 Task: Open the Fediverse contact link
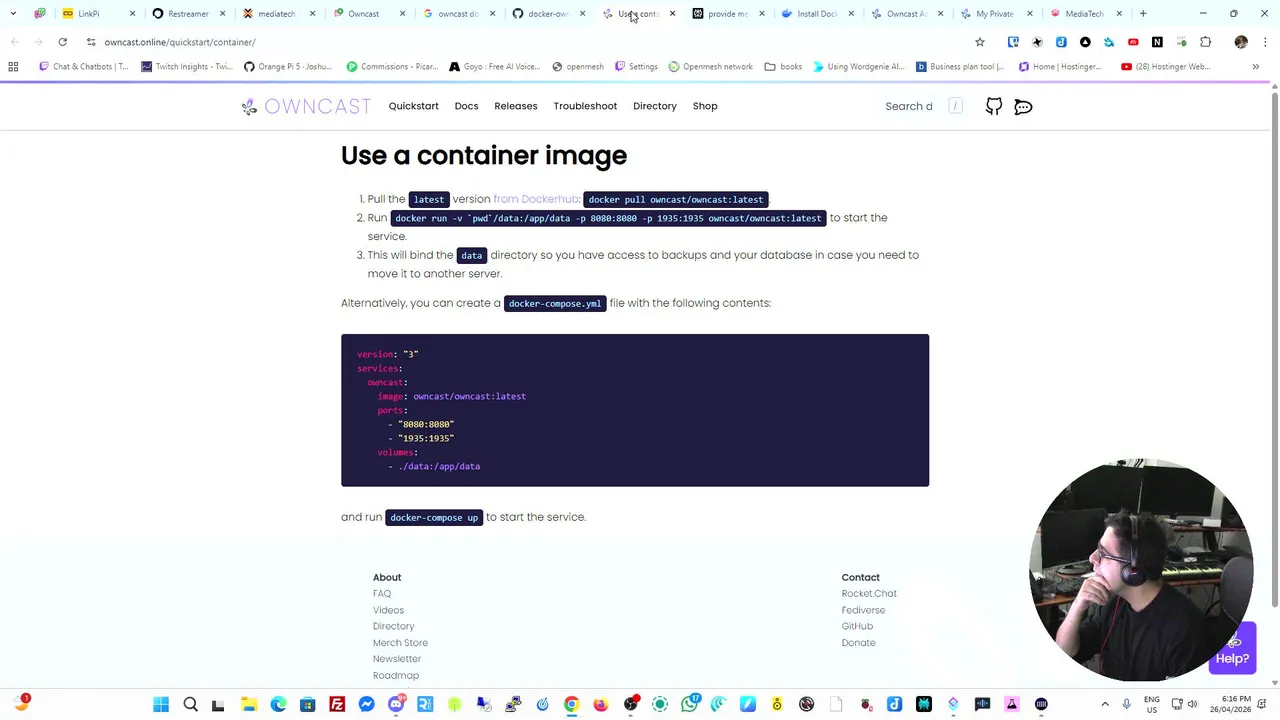tap(863, 610)
